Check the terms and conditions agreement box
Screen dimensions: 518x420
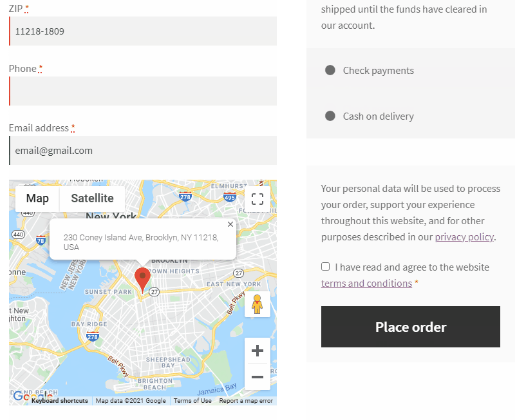[325, 267]
